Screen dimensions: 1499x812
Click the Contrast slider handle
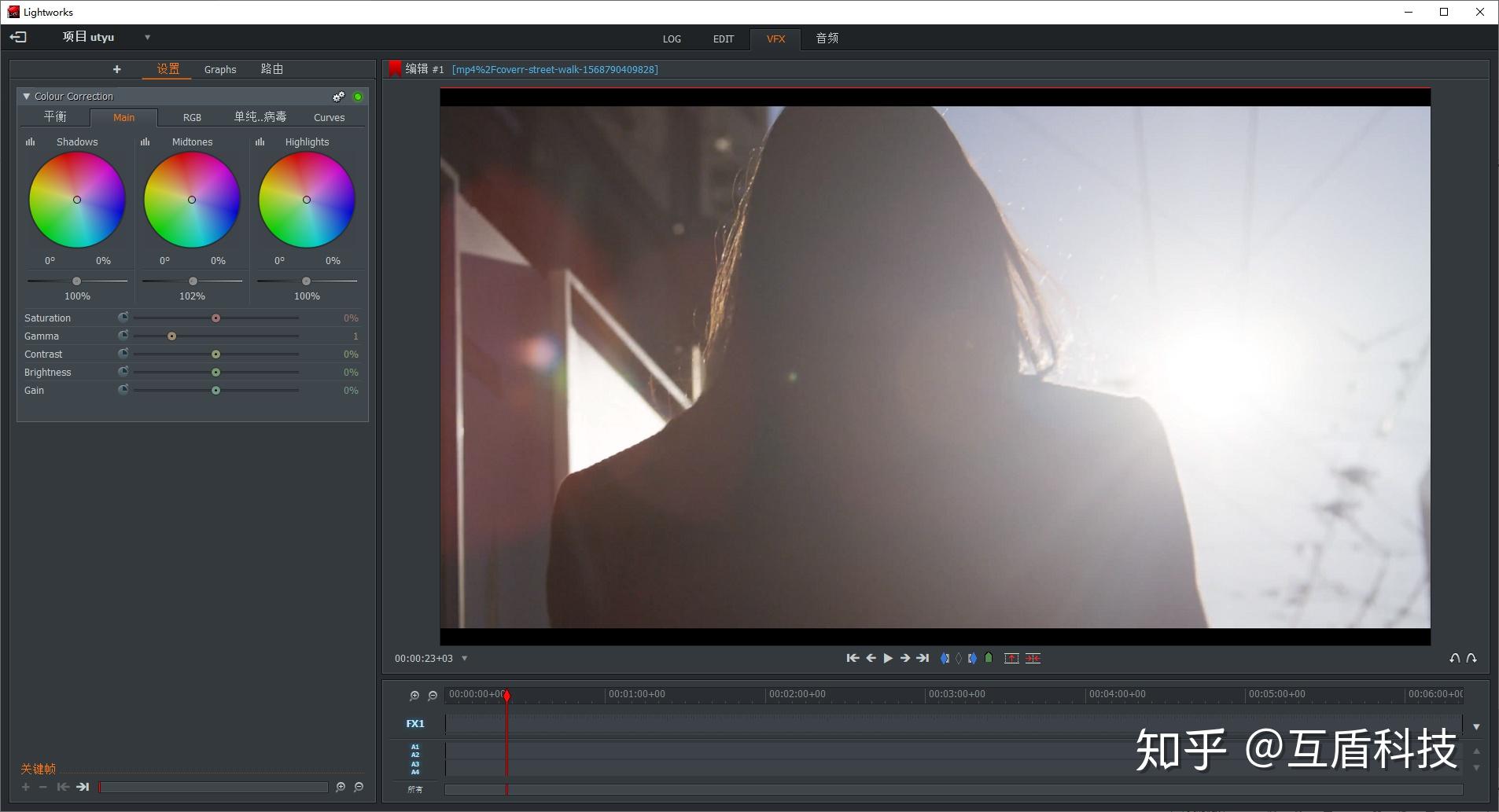coord(215,355)
